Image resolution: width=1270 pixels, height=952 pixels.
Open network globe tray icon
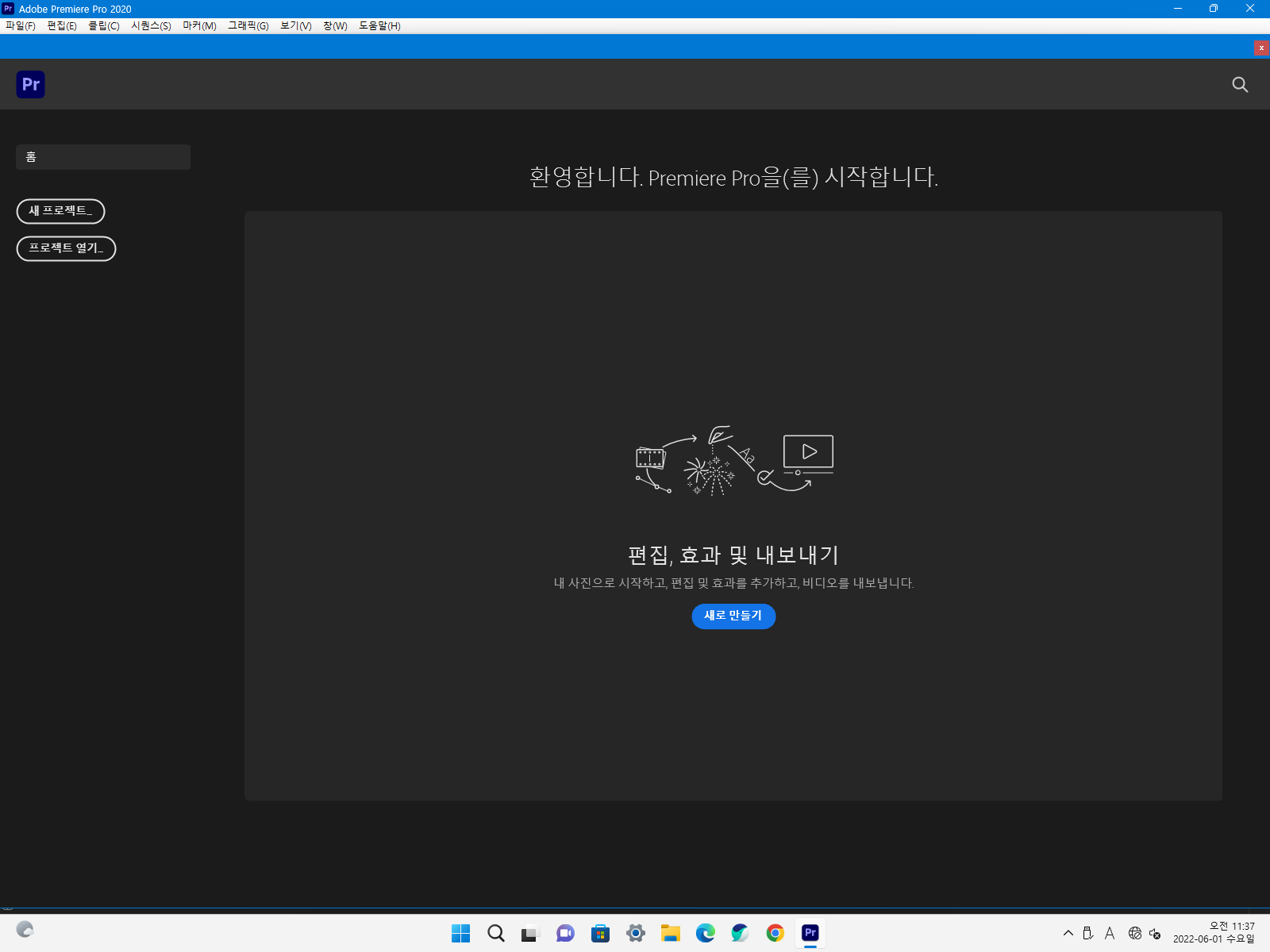[x=1135, y=933]
